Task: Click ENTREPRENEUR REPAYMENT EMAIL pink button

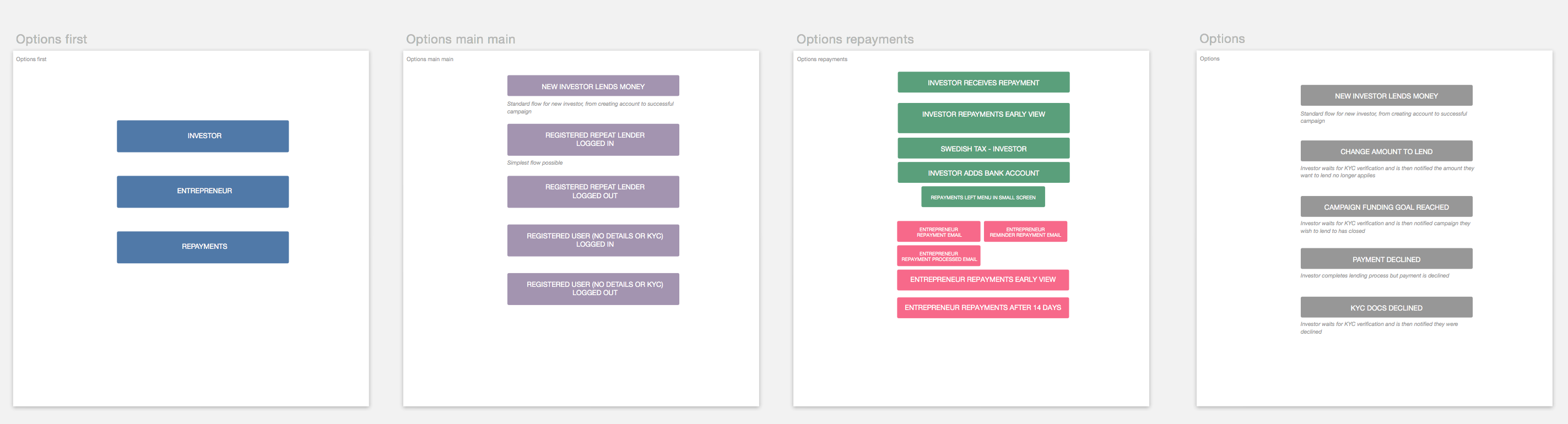Action: tap(938, 232)
